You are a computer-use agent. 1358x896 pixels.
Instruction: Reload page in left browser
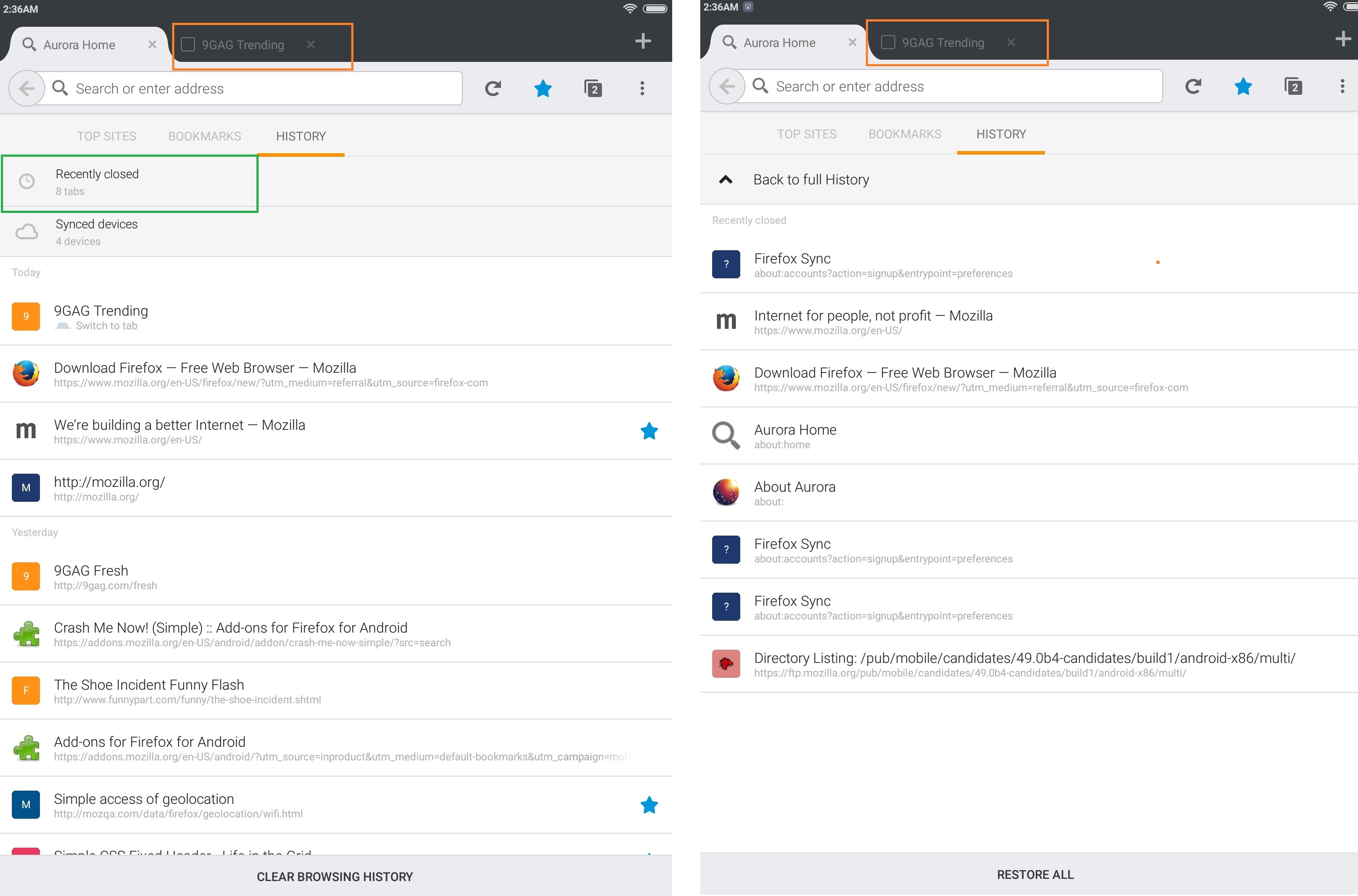click(493, 89)
